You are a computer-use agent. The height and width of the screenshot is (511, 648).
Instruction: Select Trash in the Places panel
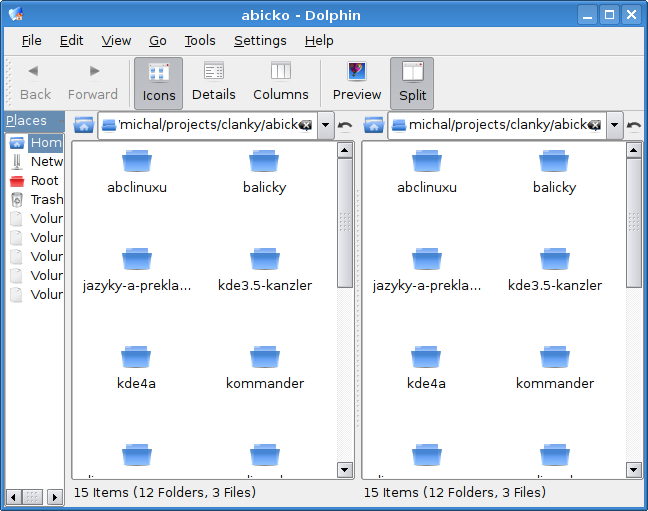[x=36, y=200]
